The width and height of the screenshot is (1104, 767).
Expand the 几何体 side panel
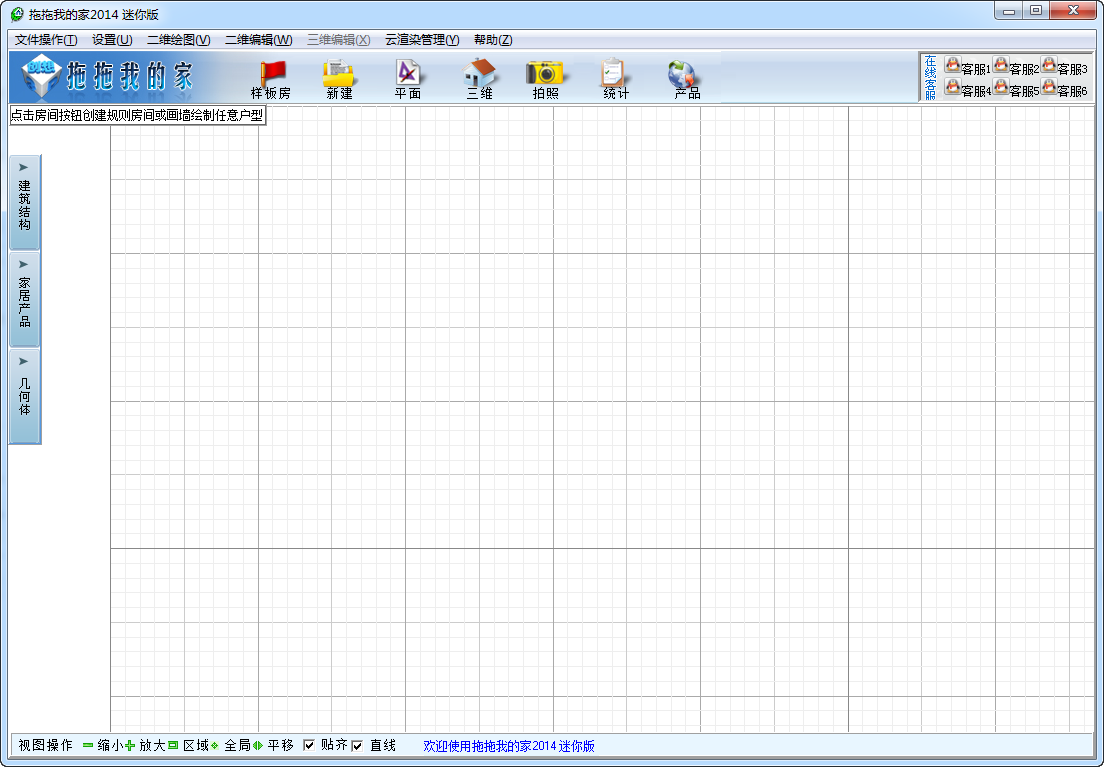pos(25,396)
